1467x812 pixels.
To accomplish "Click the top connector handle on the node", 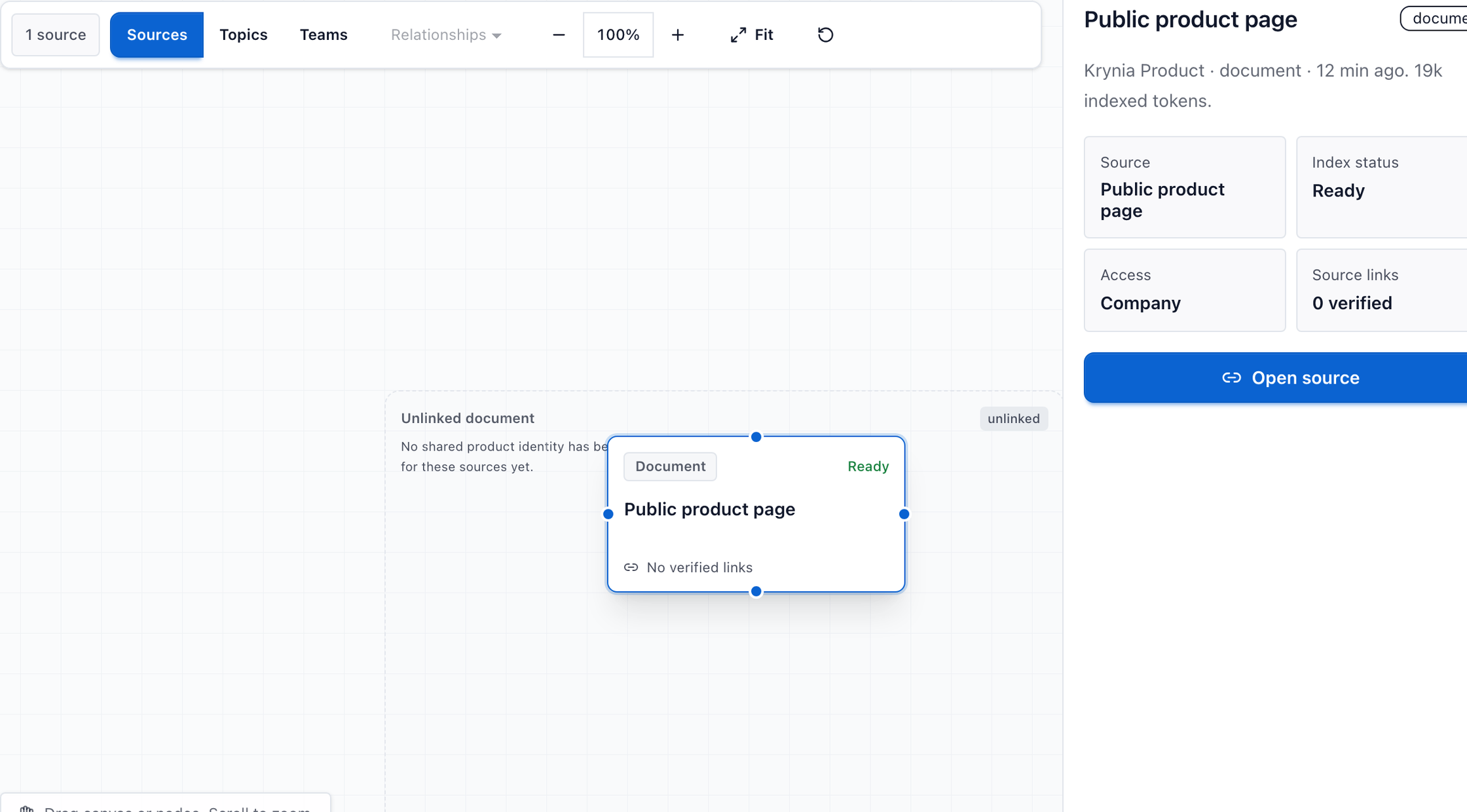I will (756, 437).
